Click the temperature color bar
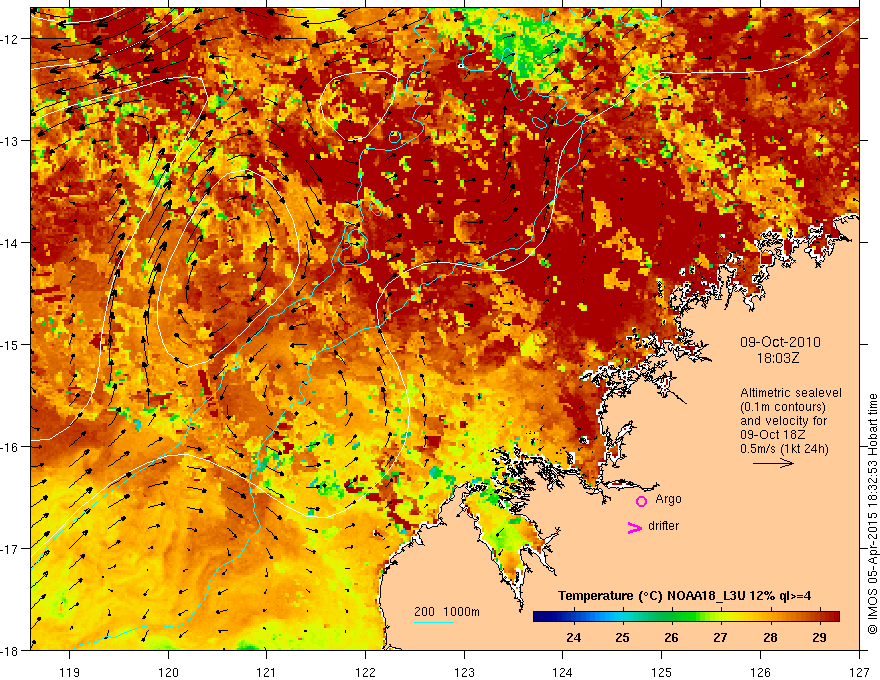Viewport: 880px width, 680px height. click(x=686, y=617)
